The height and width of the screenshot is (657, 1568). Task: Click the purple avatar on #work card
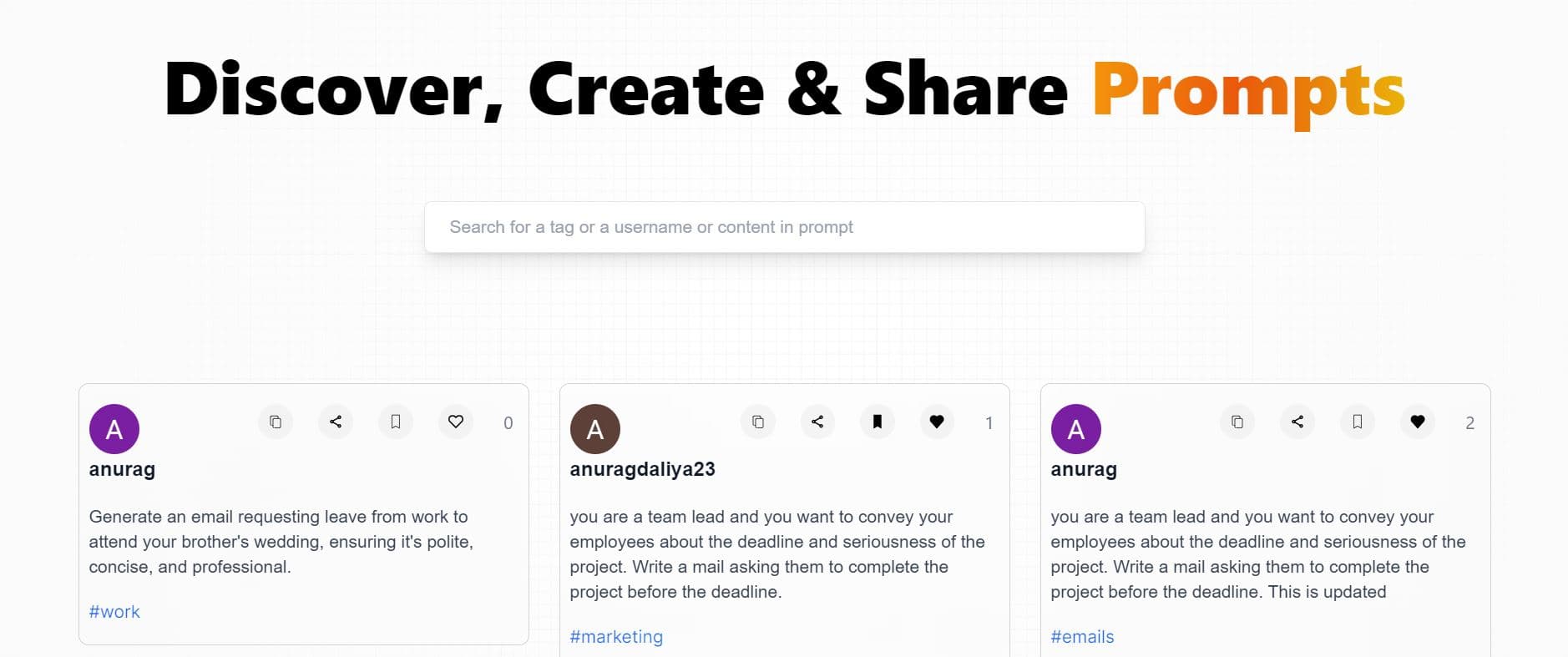(x=114, y=429)
